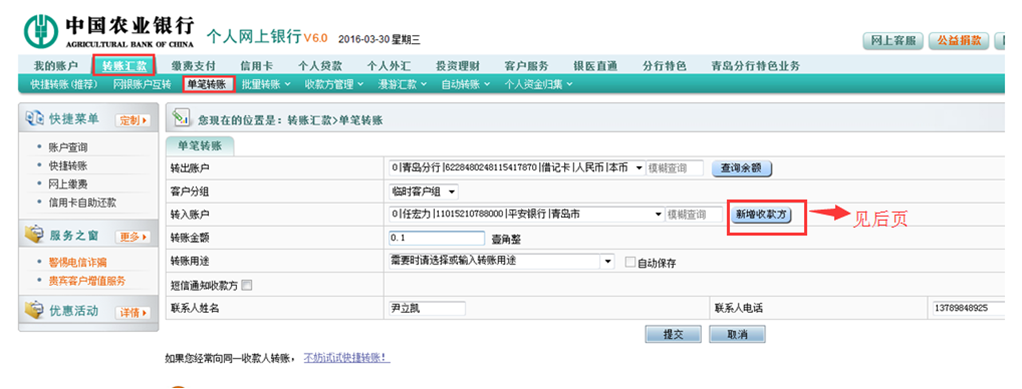Image resolution: width=1022 pixels, height=389 pixels.
Task: Click 转入账户 模糊查询 search field
Action: (694, 214)
